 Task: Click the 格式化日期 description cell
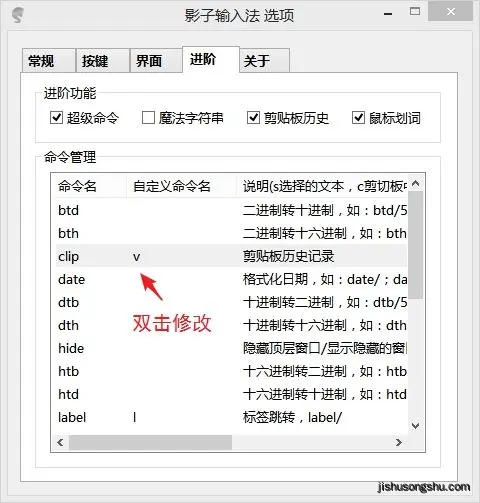tap(325, 279)
